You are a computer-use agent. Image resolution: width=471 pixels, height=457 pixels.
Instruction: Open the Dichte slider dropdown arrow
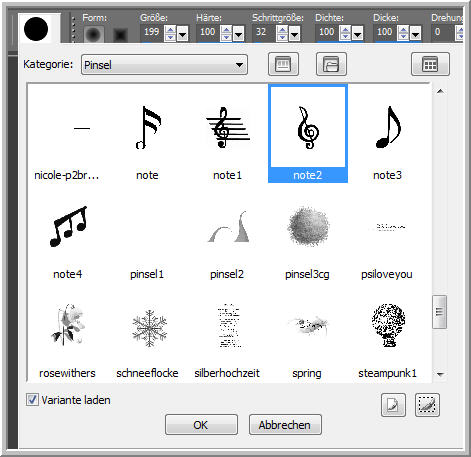pyautogui.click(x=357, y=34)
